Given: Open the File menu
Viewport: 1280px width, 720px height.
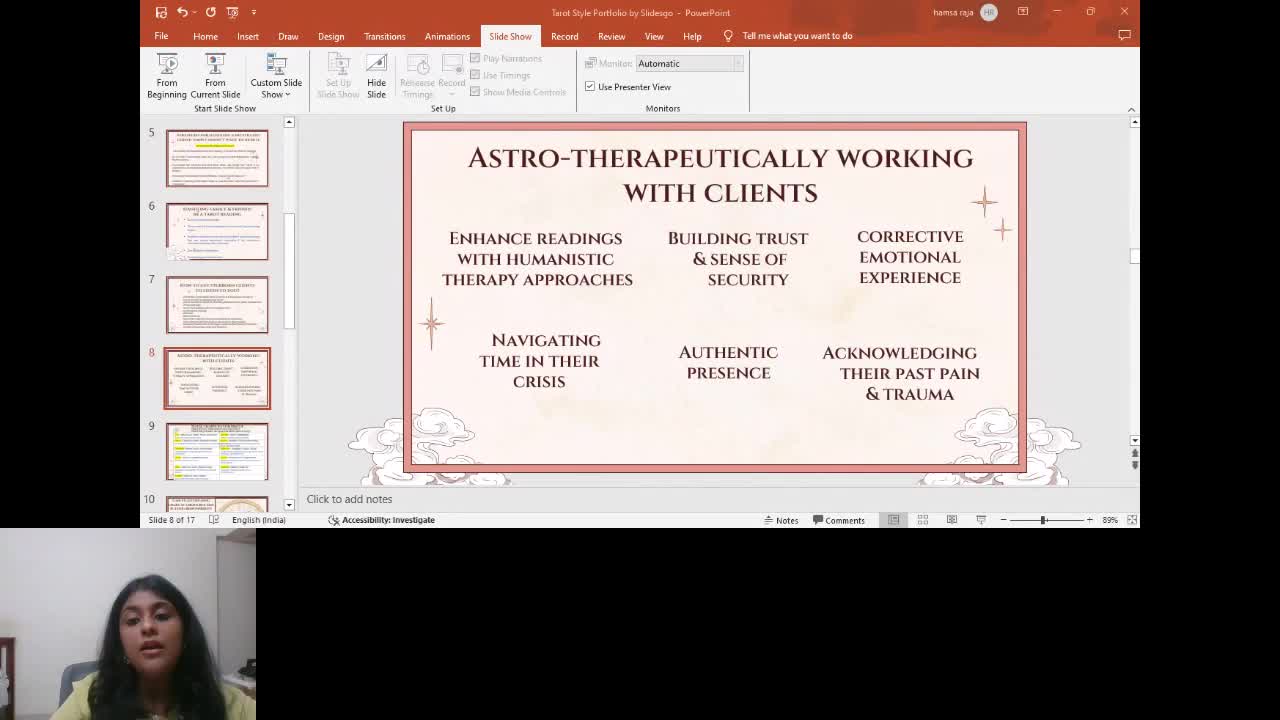Looking at the screenshot, I should [x=161, y=36].
